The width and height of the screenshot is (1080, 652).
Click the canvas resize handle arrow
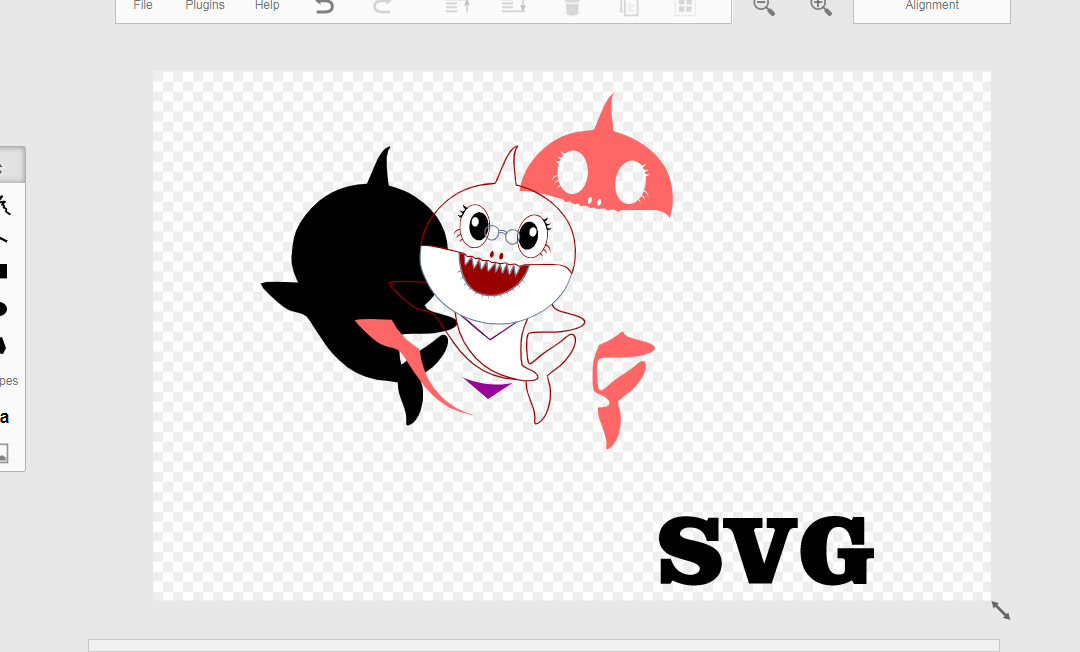(x=1001, y=610)
